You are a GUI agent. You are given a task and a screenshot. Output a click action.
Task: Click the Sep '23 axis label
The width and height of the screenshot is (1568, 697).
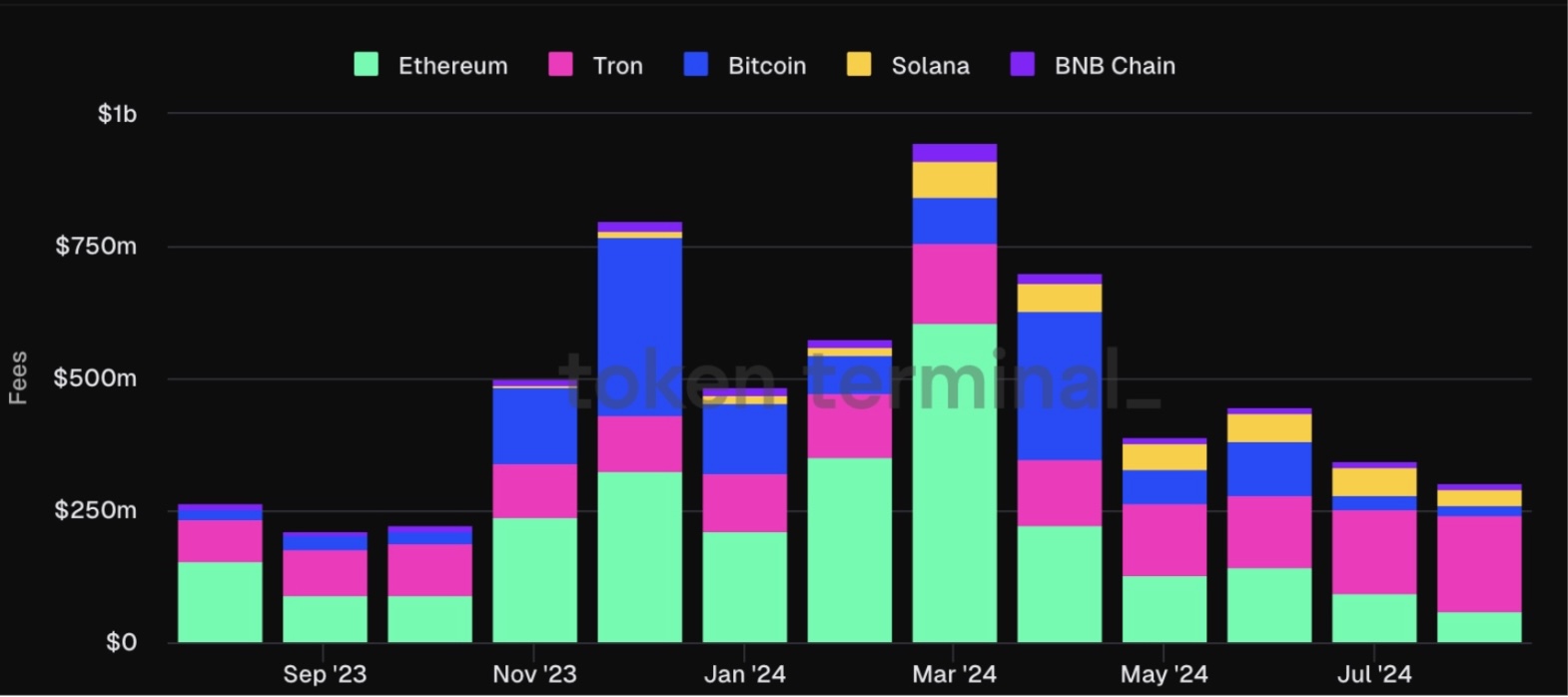[x=325, y=674]
